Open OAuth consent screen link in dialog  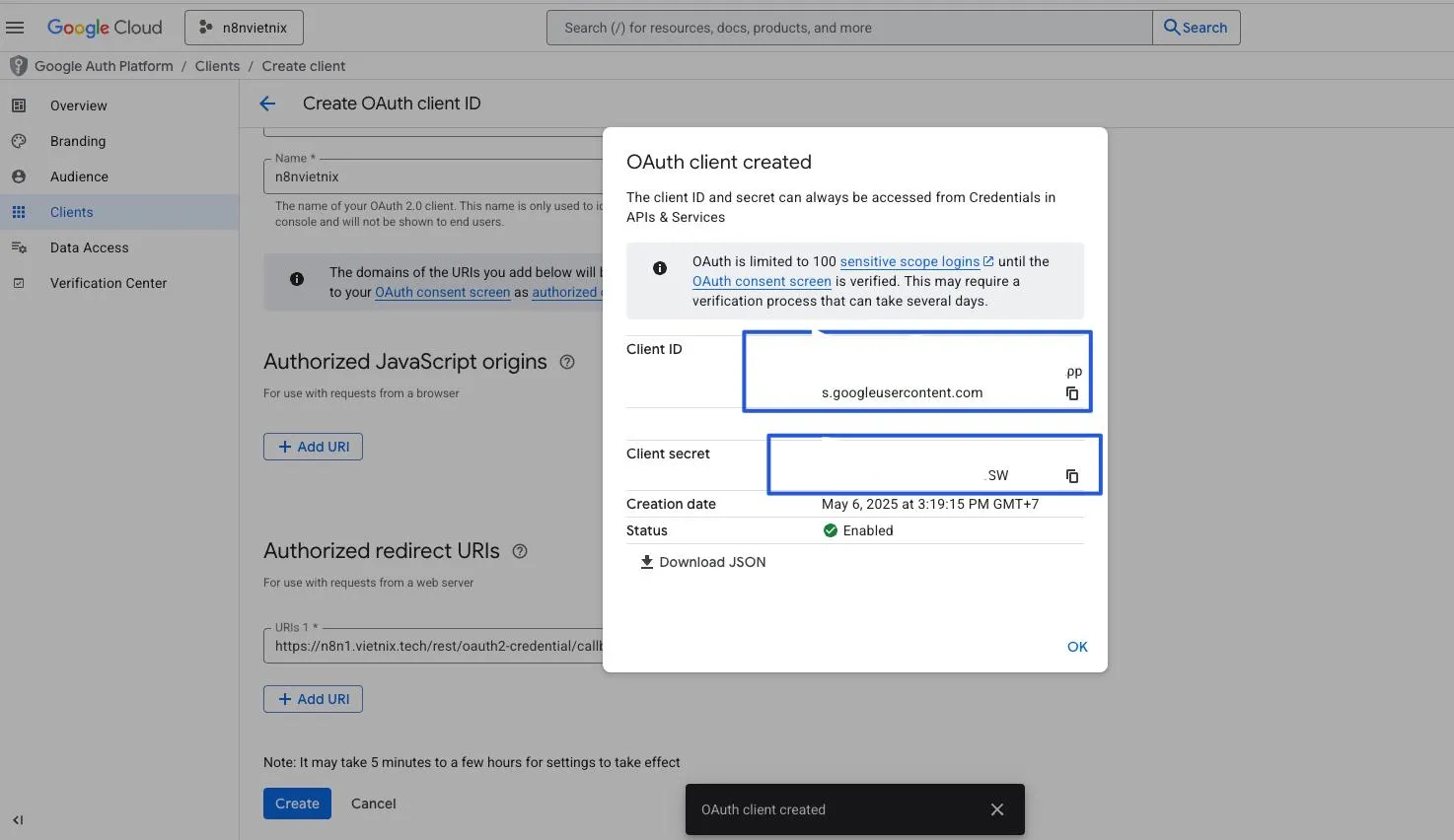[x=762, y=281]
